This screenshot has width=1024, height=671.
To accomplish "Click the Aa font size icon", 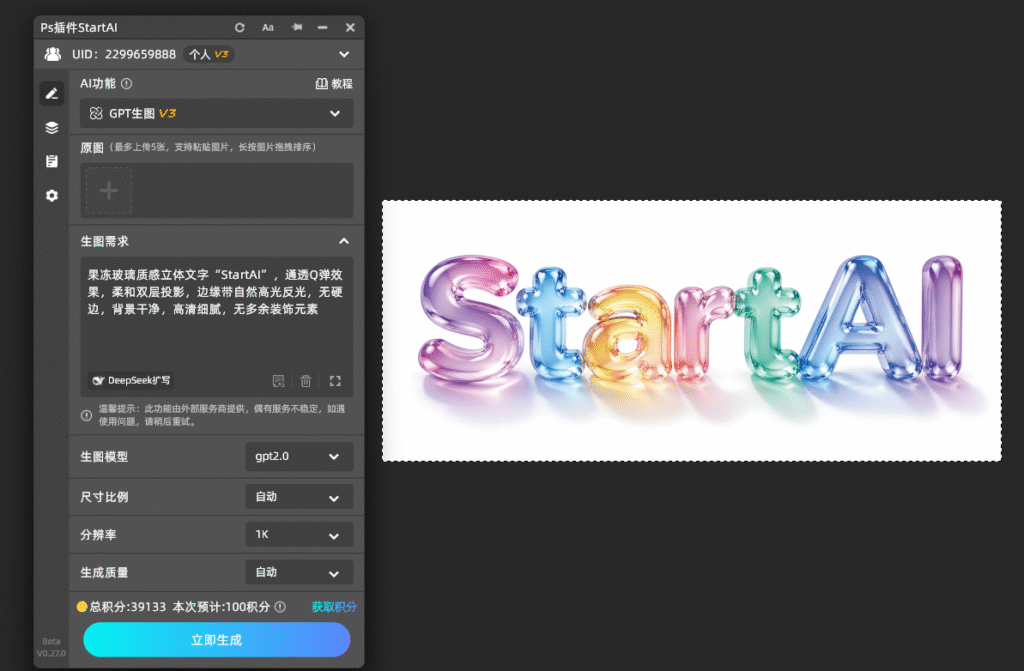I will point(268,27).
